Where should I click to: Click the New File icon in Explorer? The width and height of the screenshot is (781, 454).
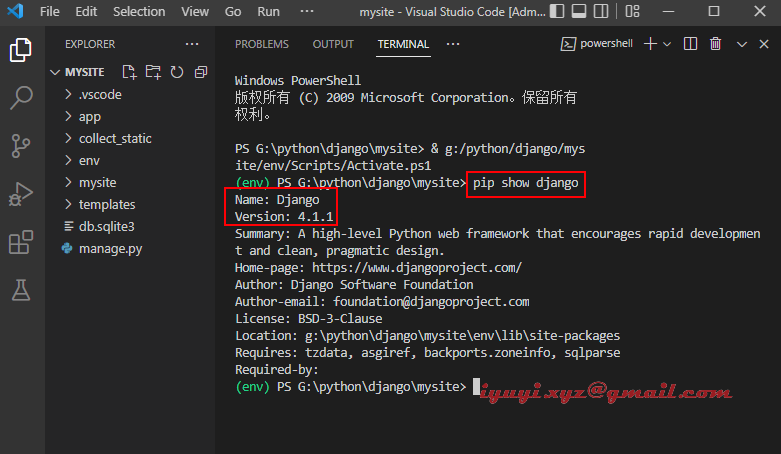pyautogui.click(x=129, y=72)
